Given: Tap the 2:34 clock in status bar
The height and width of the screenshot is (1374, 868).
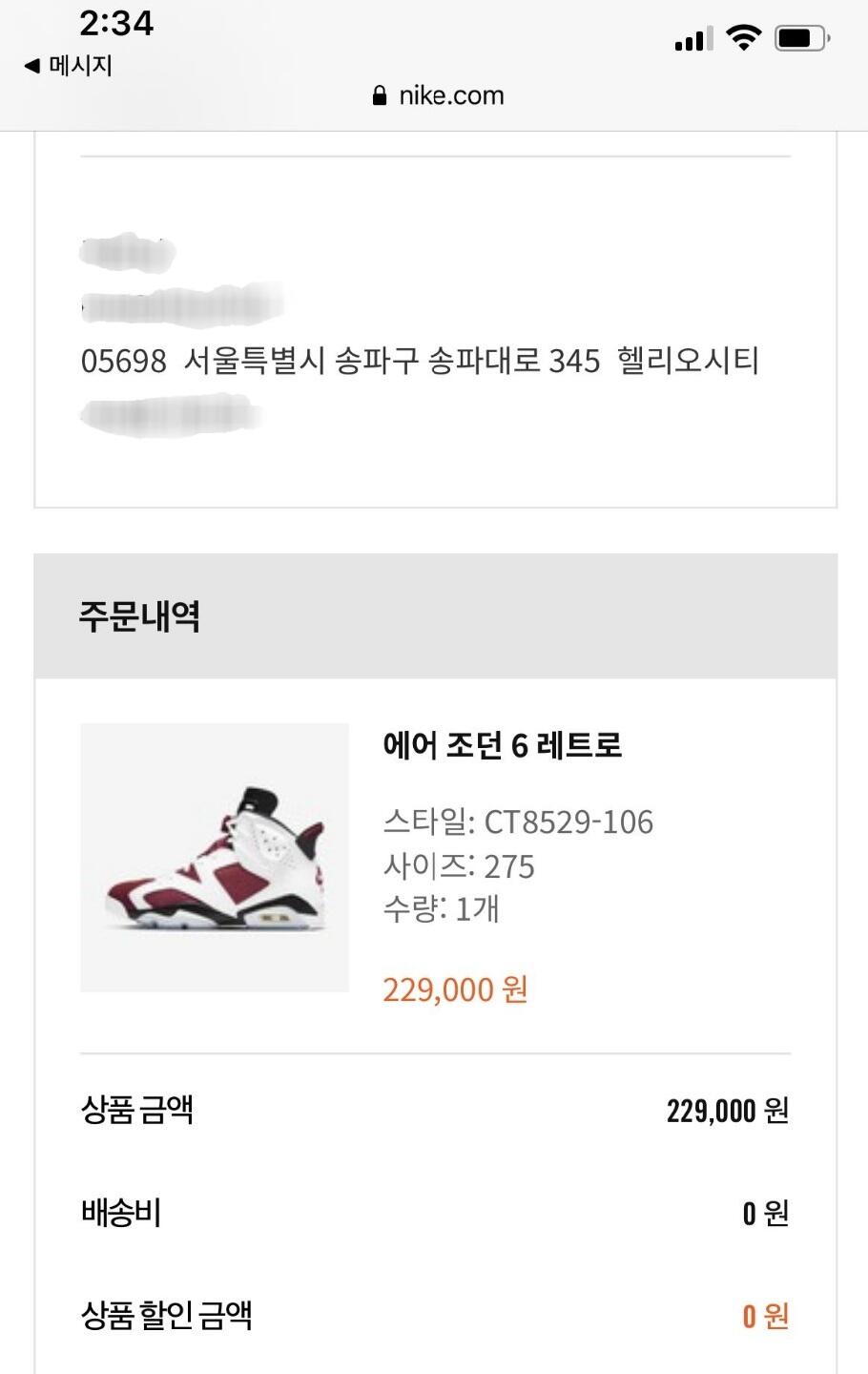Looking at the screenshot, I should tap(116, 24).
